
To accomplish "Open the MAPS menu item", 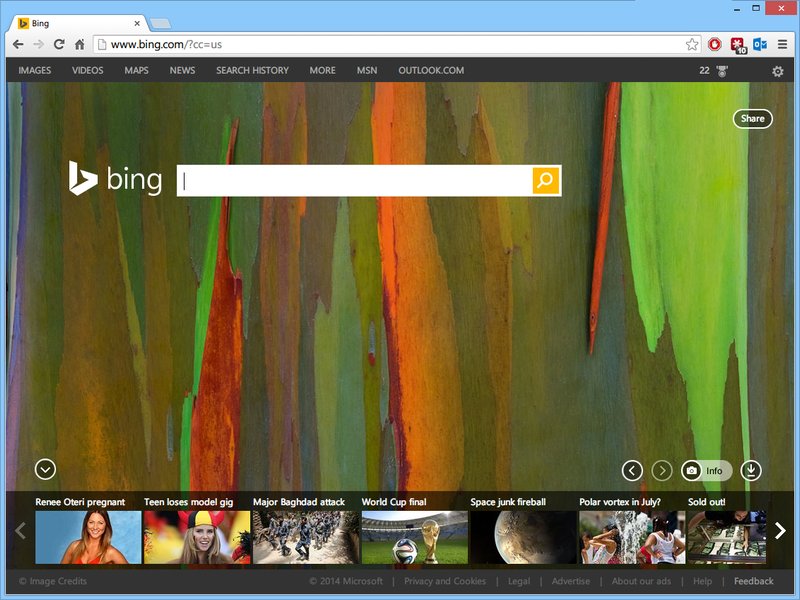I will [x=136, y=70].
